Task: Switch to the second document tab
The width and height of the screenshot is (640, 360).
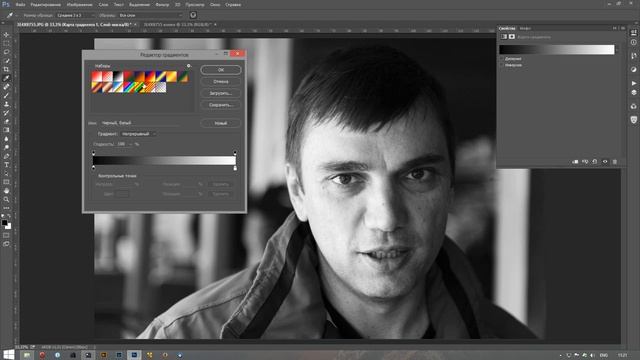Action: (x=178, y=24)
